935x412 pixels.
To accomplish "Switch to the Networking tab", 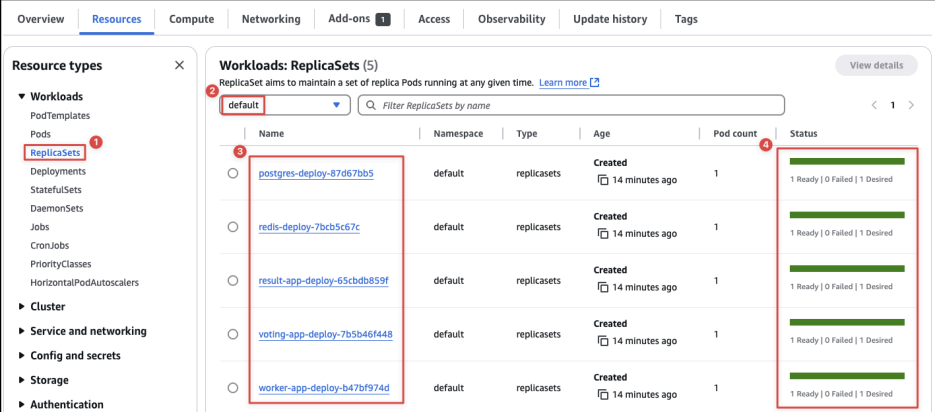I will 271,19.
